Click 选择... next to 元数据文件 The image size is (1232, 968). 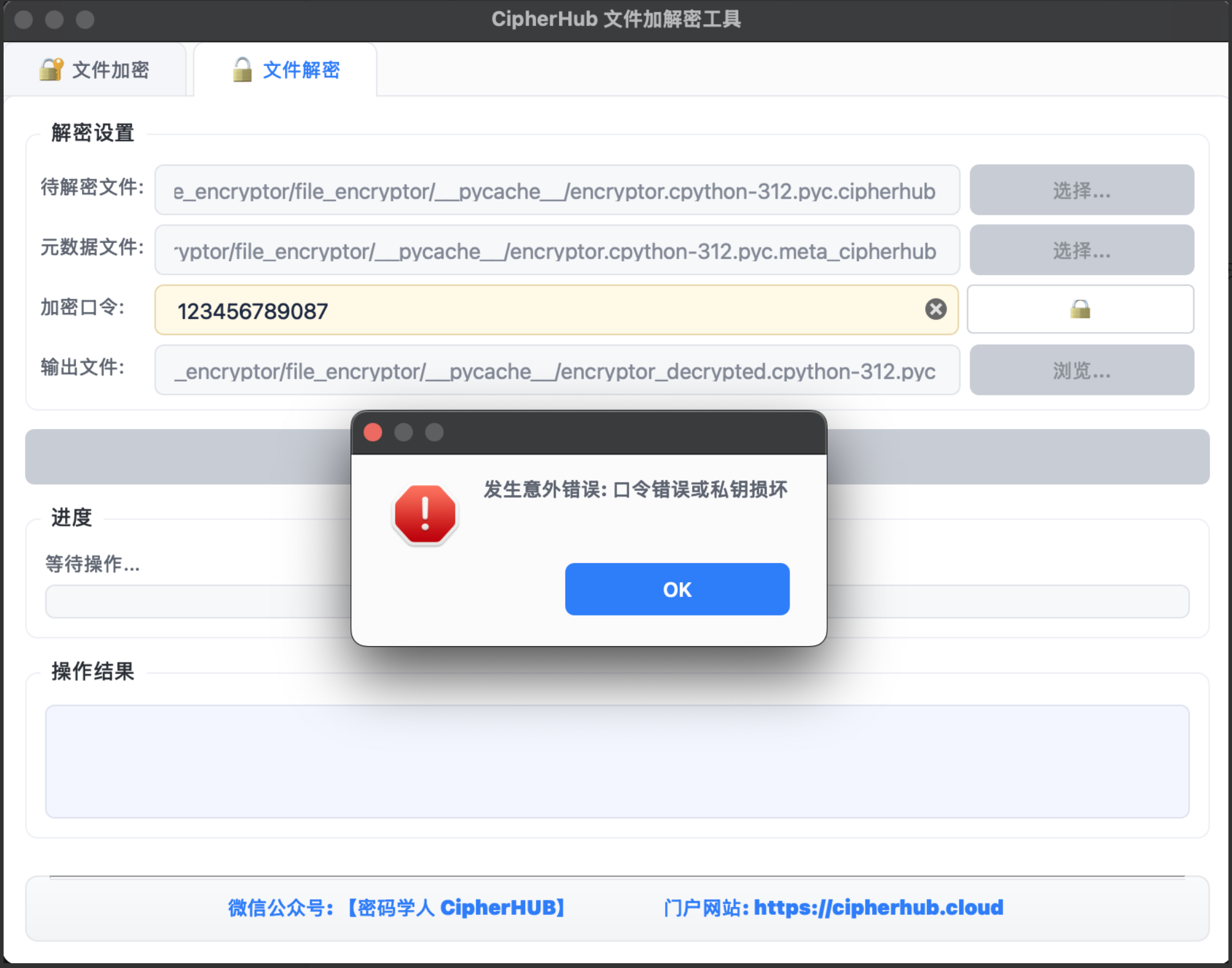point(1081,249)
